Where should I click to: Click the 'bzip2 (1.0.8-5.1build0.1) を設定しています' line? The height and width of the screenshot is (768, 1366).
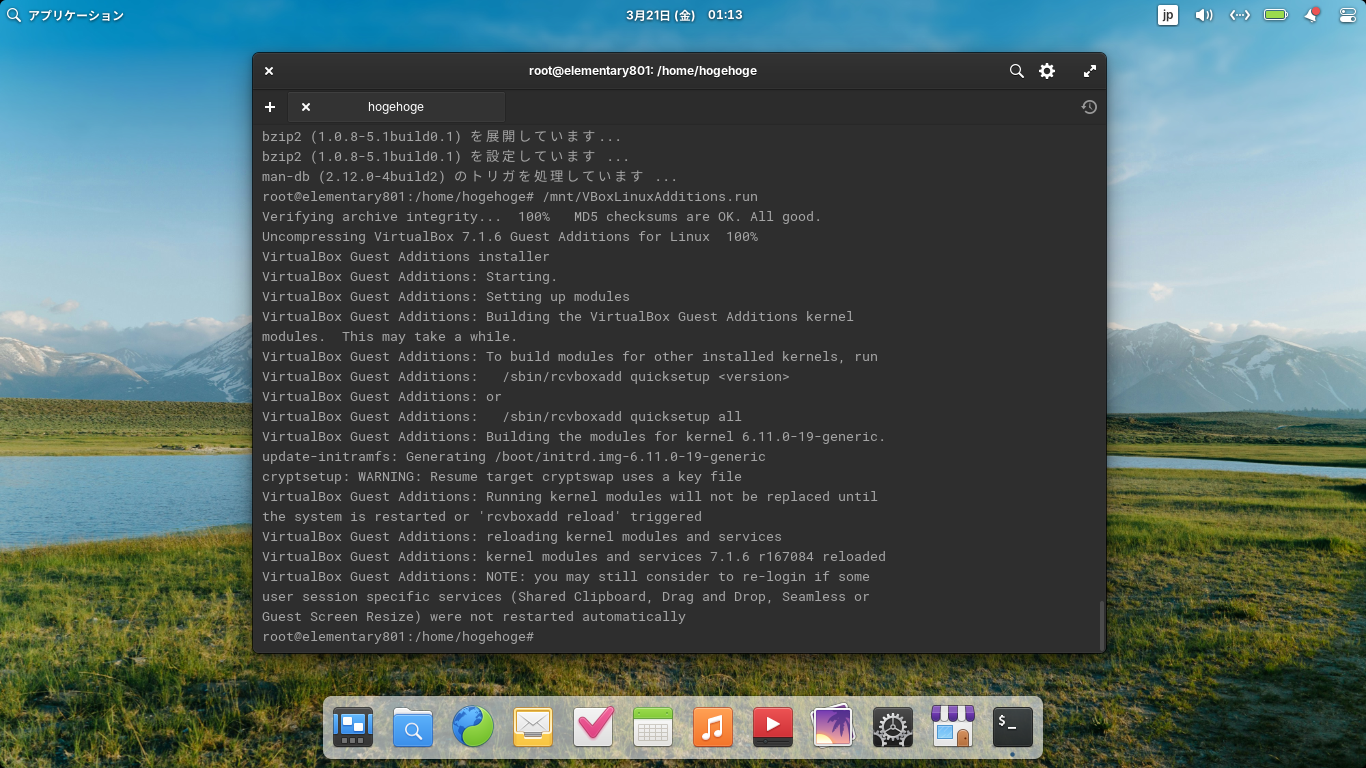coord(446,157)
